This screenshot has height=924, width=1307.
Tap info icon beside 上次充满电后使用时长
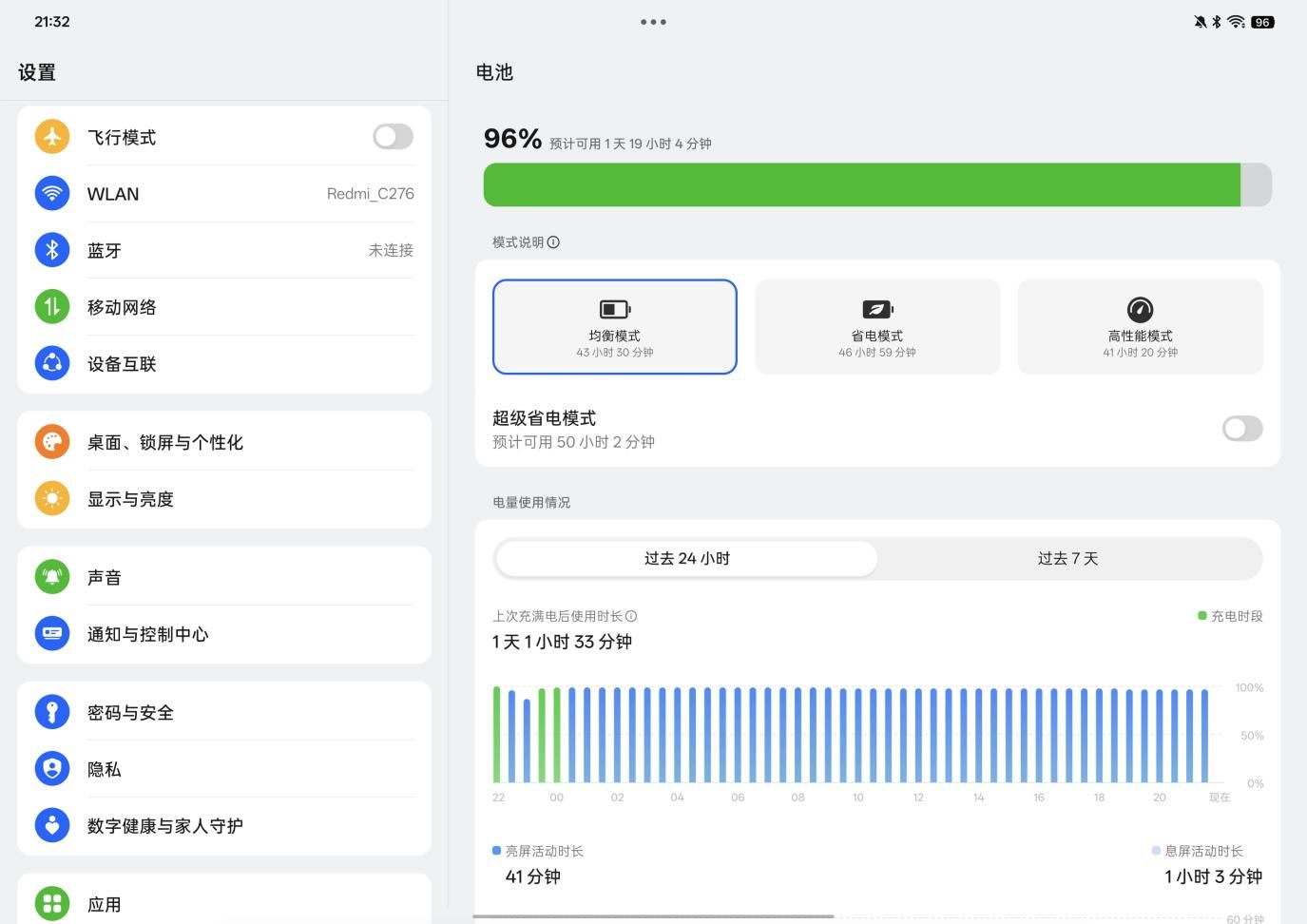coord(631,616)
